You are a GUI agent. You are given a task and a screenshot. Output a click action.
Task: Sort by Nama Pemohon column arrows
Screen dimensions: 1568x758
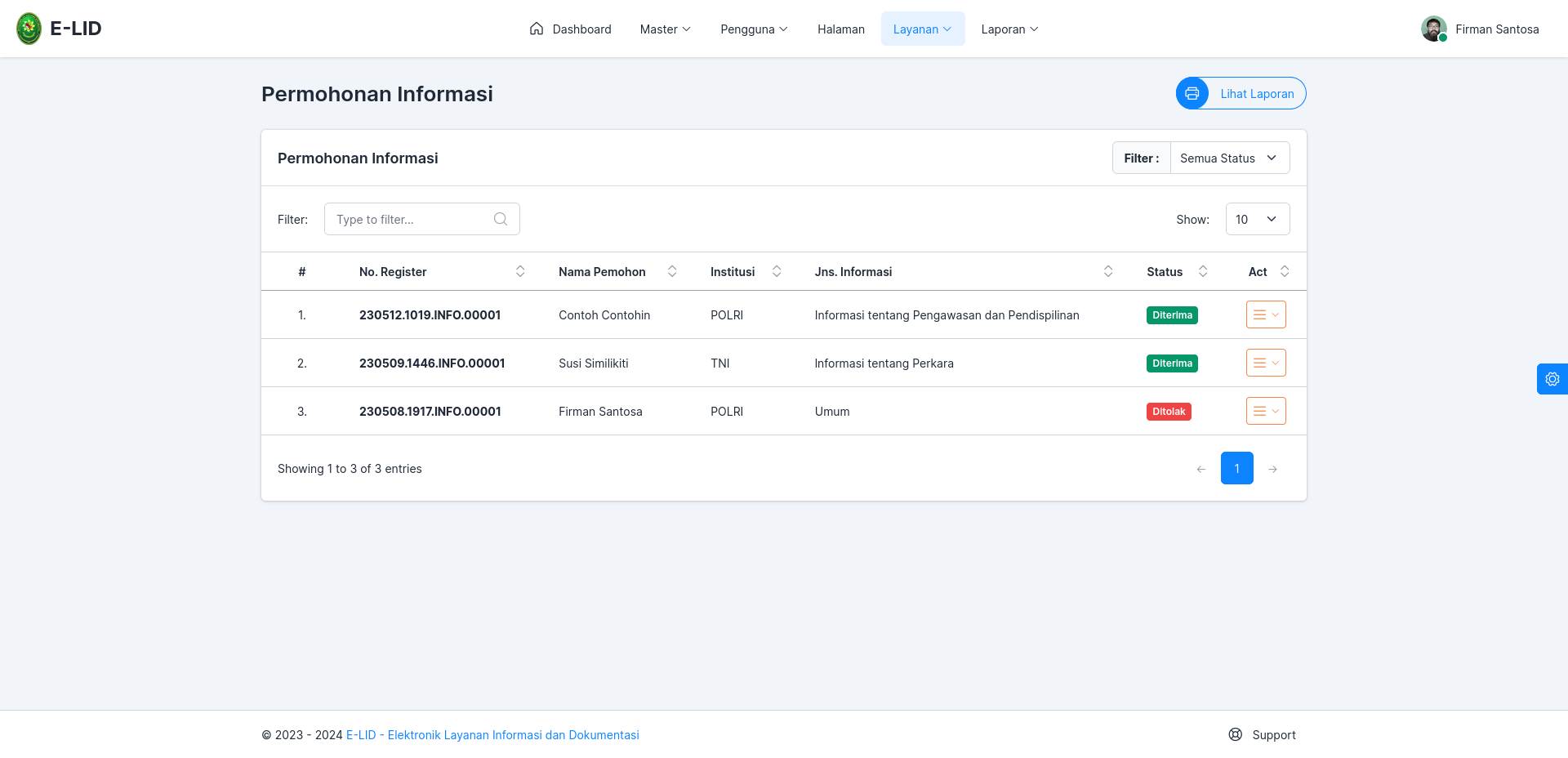(x=672, y=271)
